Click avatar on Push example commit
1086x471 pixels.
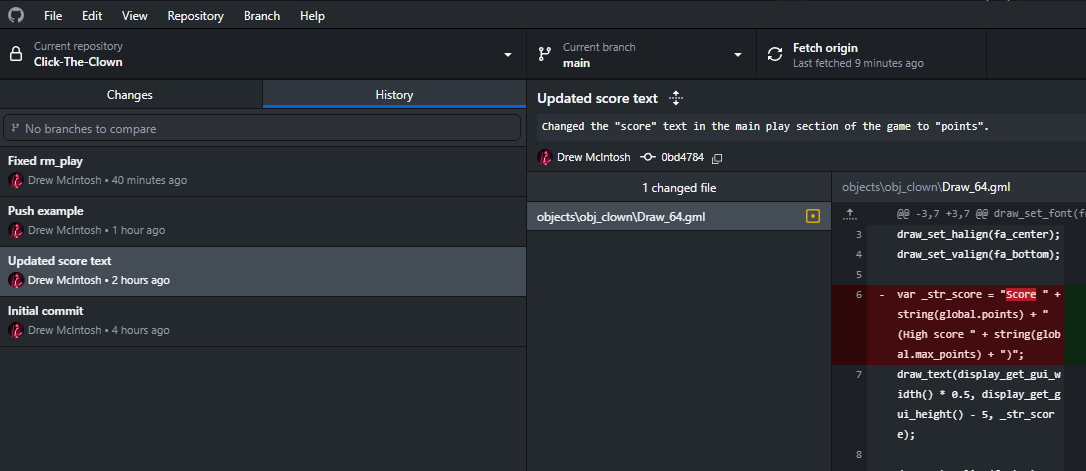click(x=15, y=230)
